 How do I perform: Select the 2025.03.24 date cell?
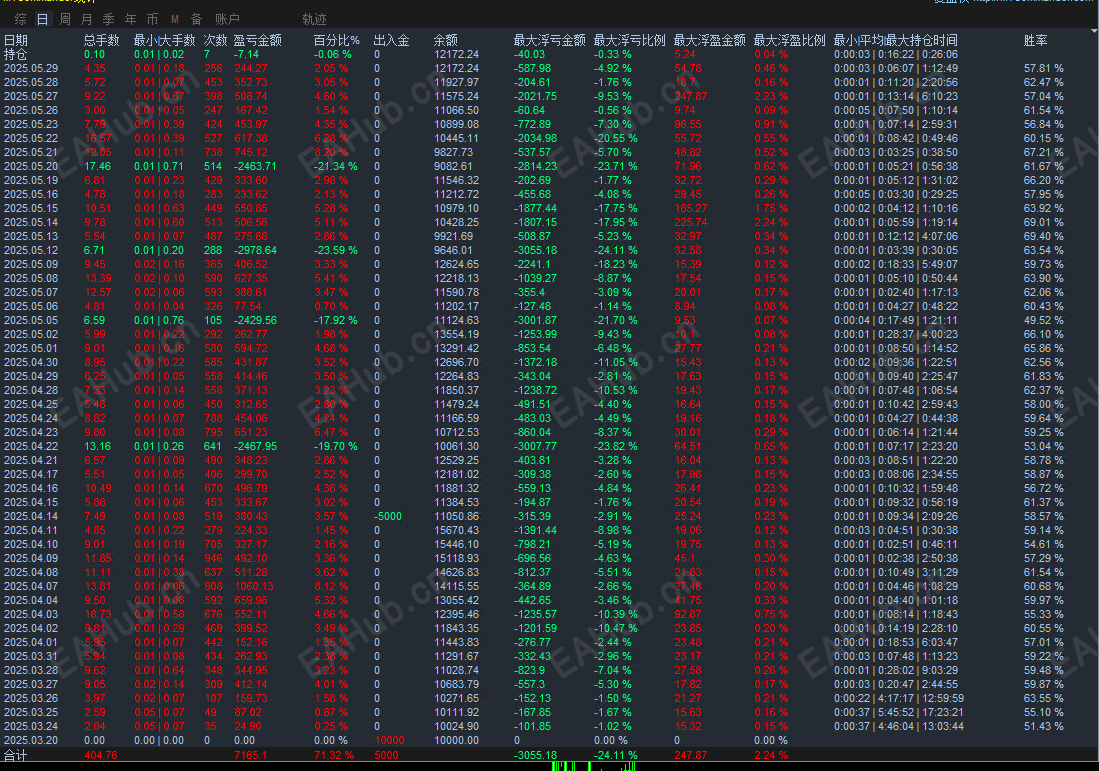(31, 727)
